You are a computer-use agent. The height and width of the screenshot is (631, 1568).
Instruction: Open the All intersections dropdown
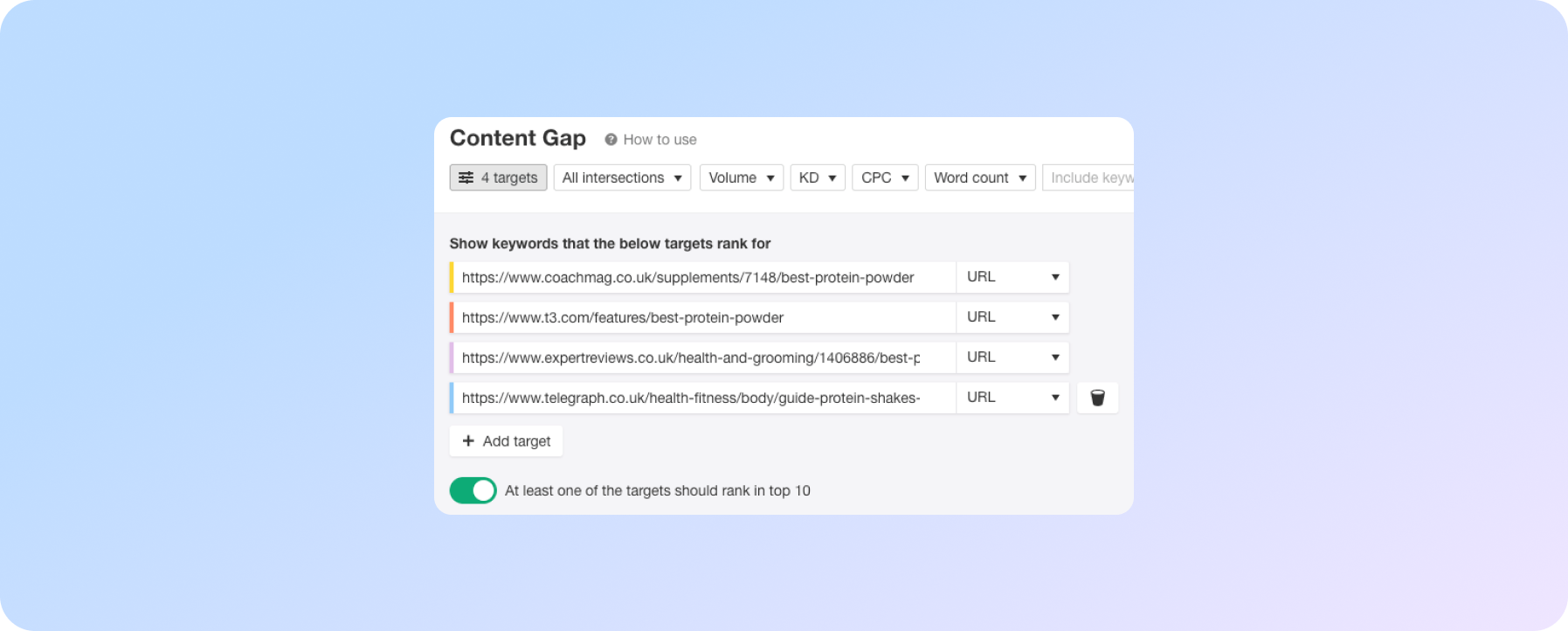coord(622,177)
